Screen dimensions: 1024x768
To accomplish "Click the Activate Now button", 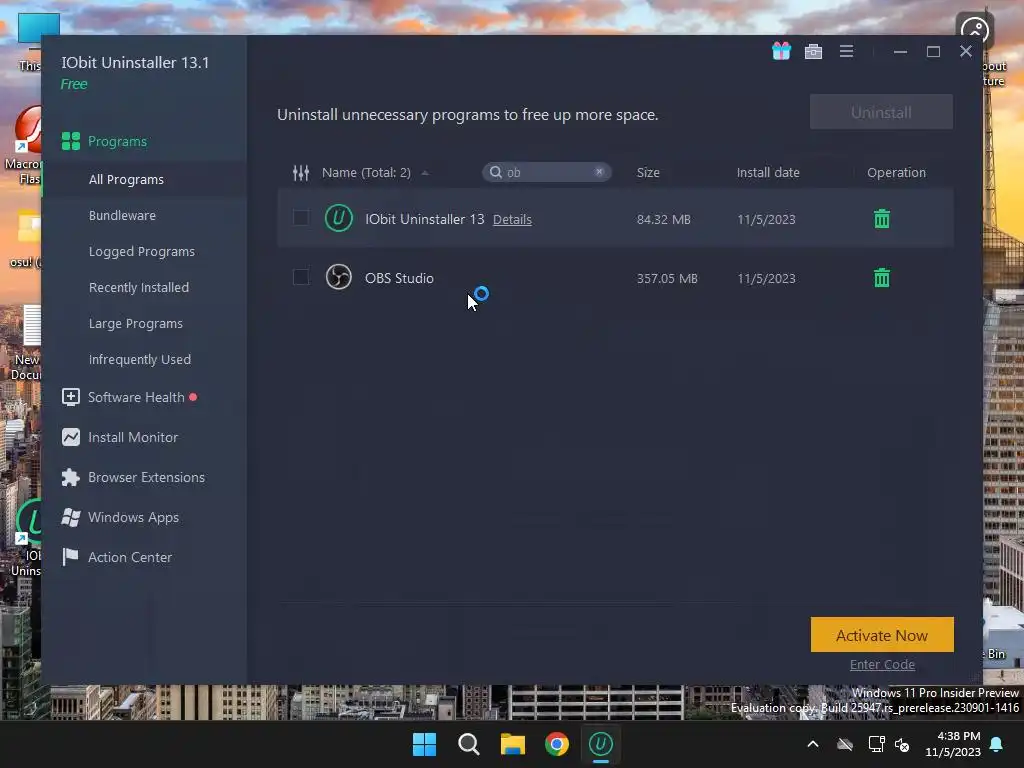I will (x=882, y=635).
